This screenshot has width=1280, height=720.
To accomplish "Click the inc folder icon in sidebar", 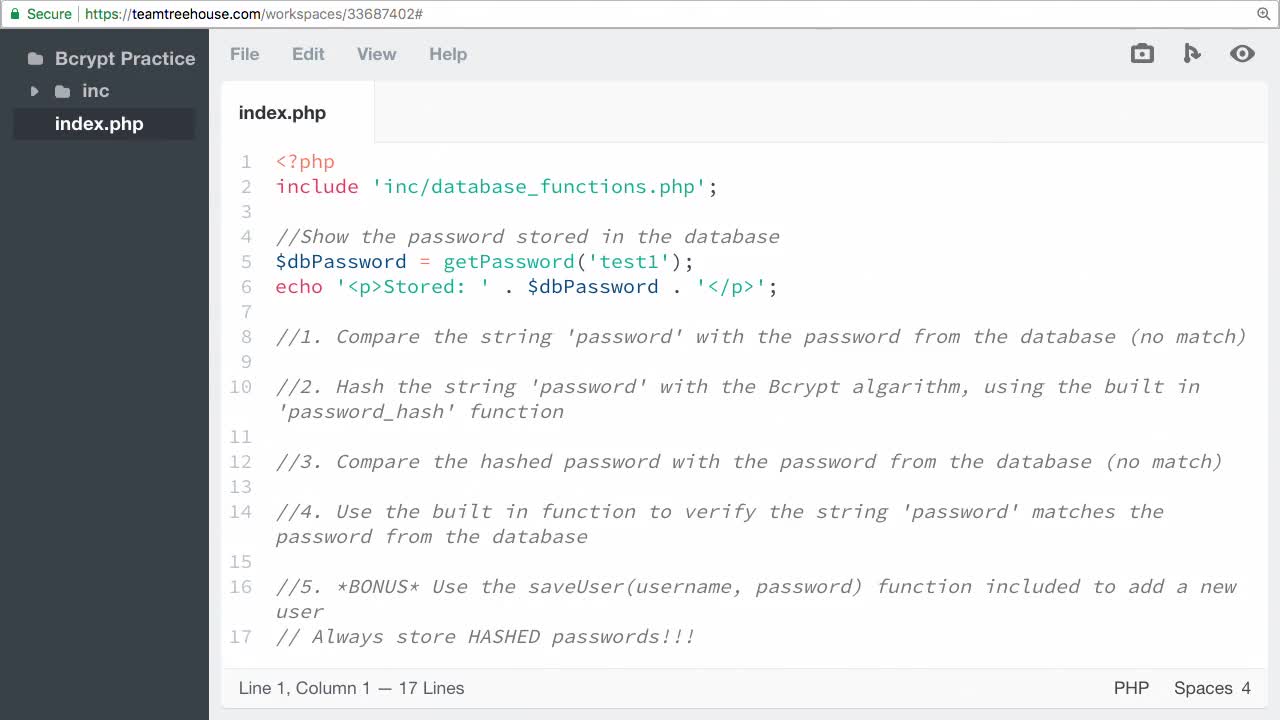I will (x=62, y=91).
